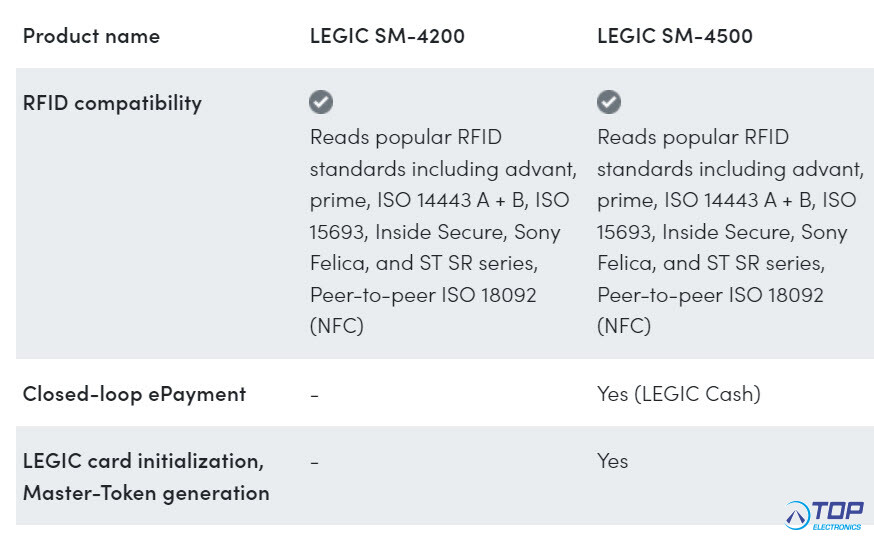Viewport: 874px width, 540px height.
Task: Click the SM-4500 (NFC) text
Action: click(x=624, y=326)
